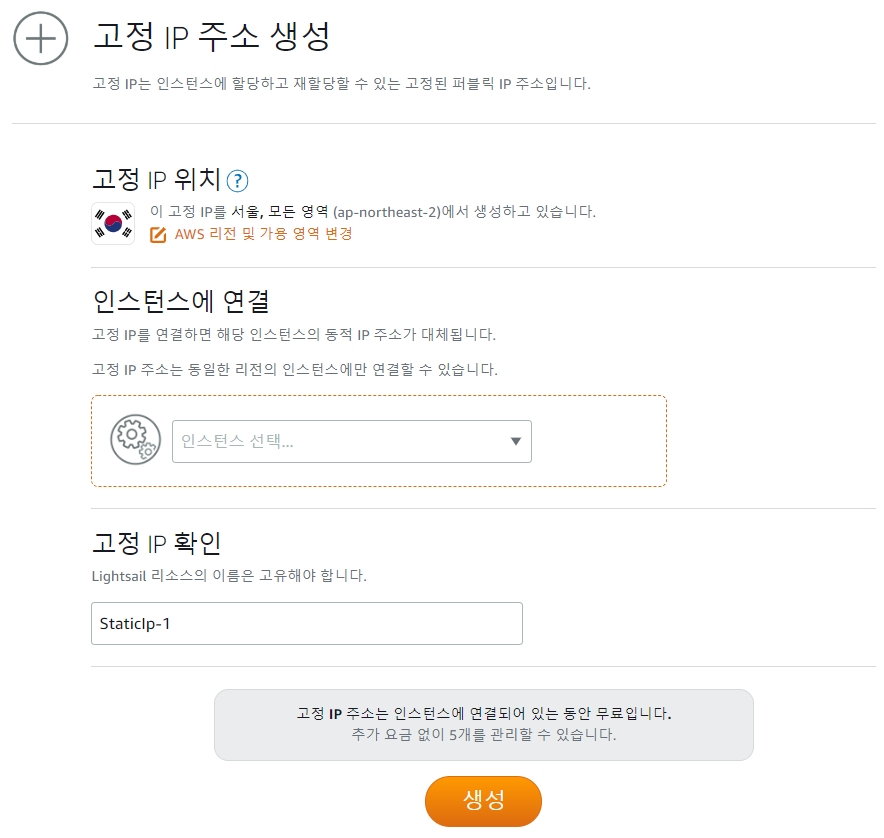Click the gear instance icon

click(x=135, y=440)
